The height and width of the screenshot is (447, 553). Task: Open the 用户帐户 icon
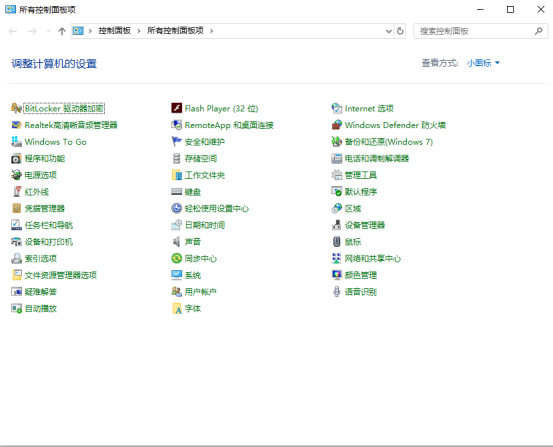[x=176, y=291]
